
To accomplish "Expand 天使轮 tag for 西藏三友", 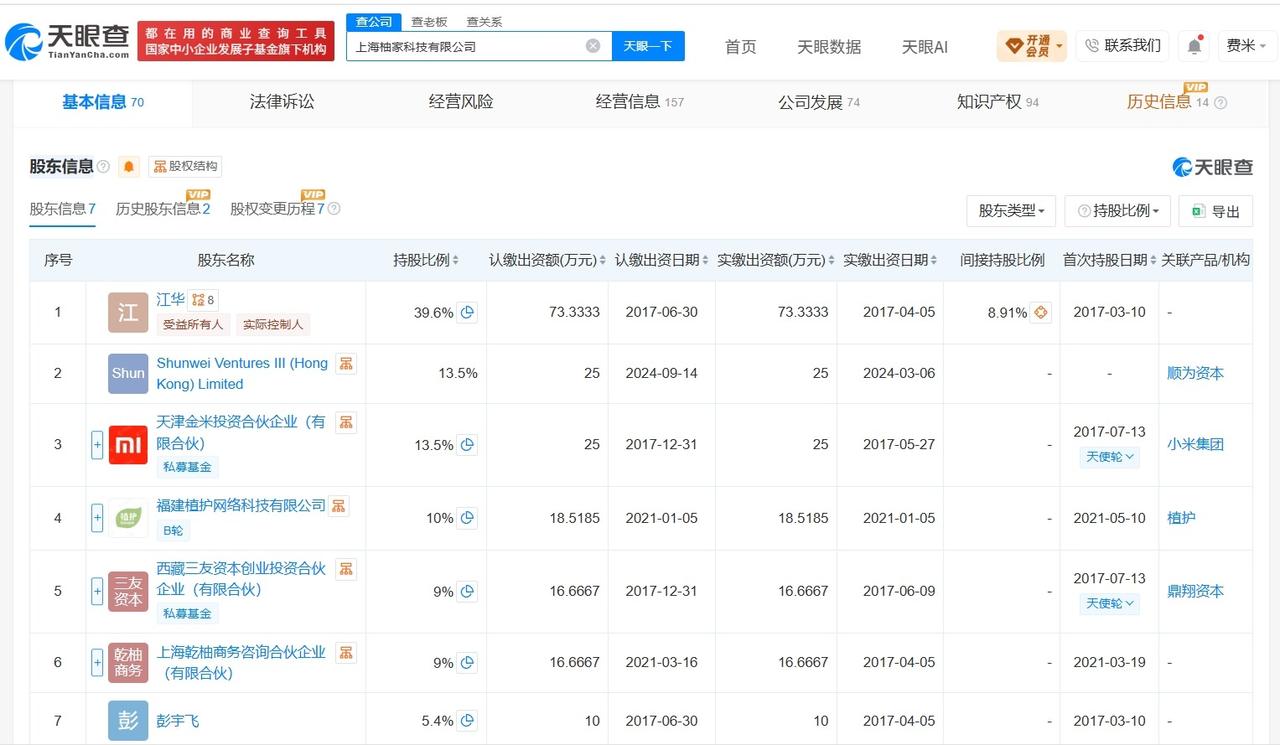I will (1109, 603).
